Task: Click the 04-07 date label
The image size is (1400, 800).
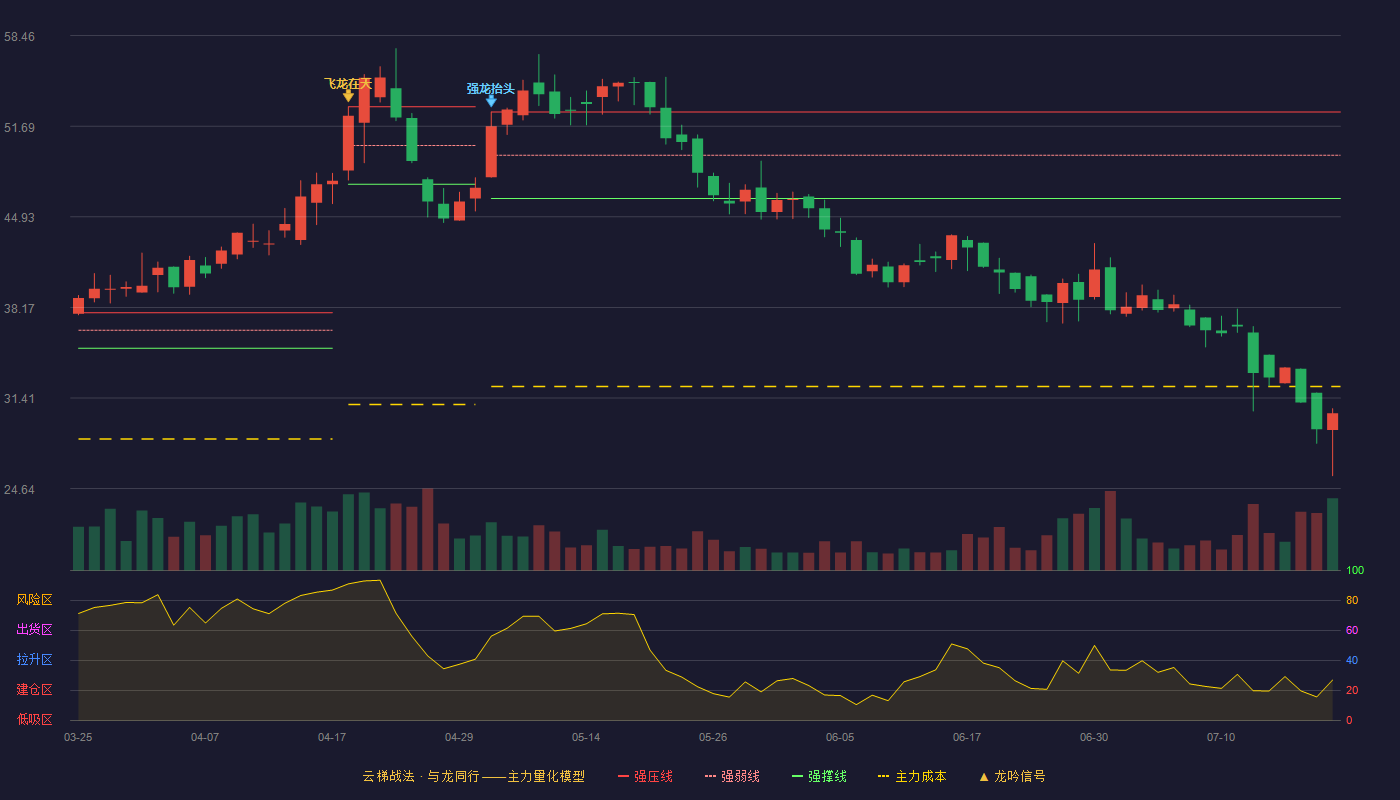Action: click(x=205, y=737)
